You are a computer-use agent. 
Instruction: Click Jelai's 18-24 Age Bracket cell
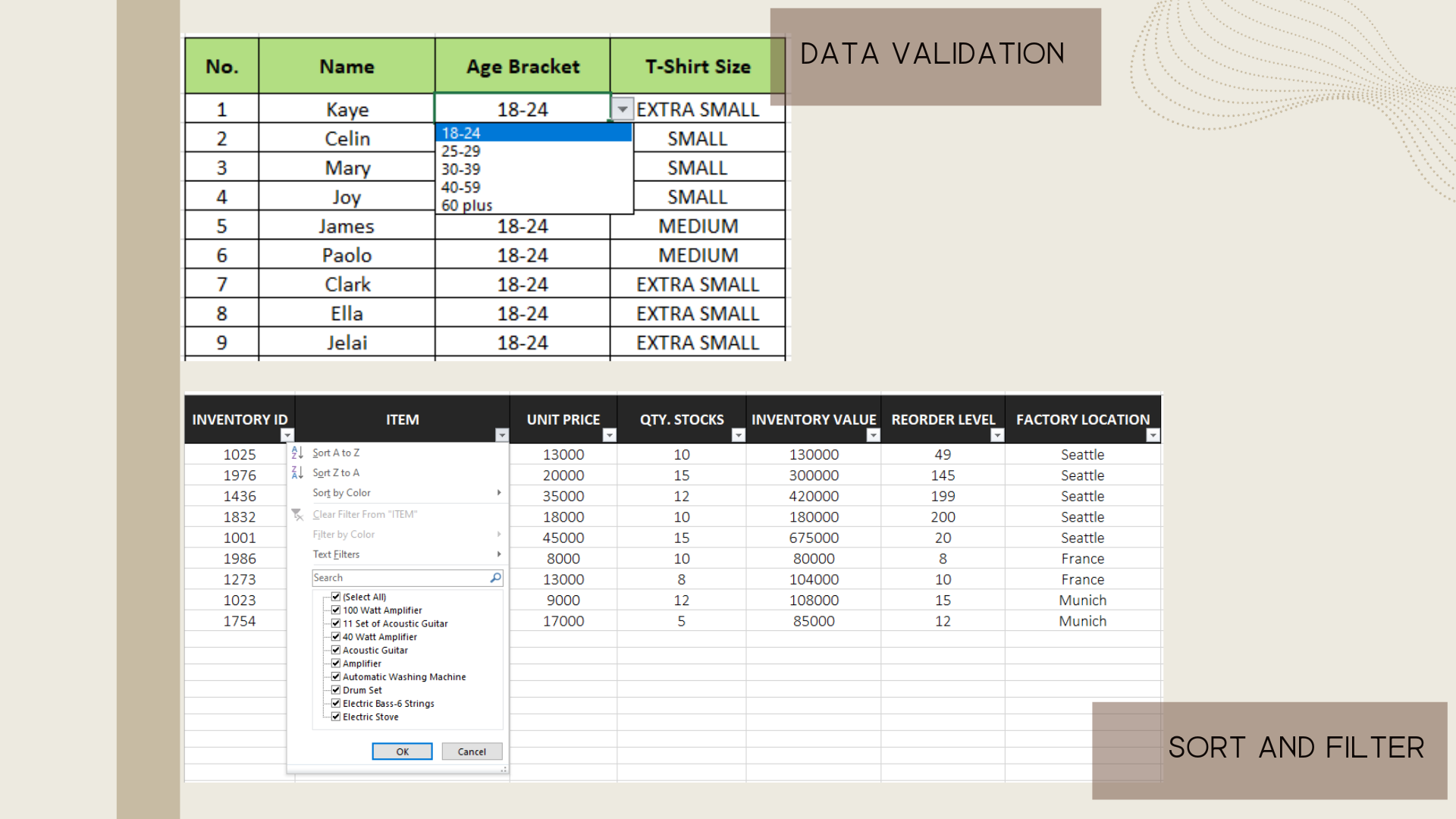(522, 343)
